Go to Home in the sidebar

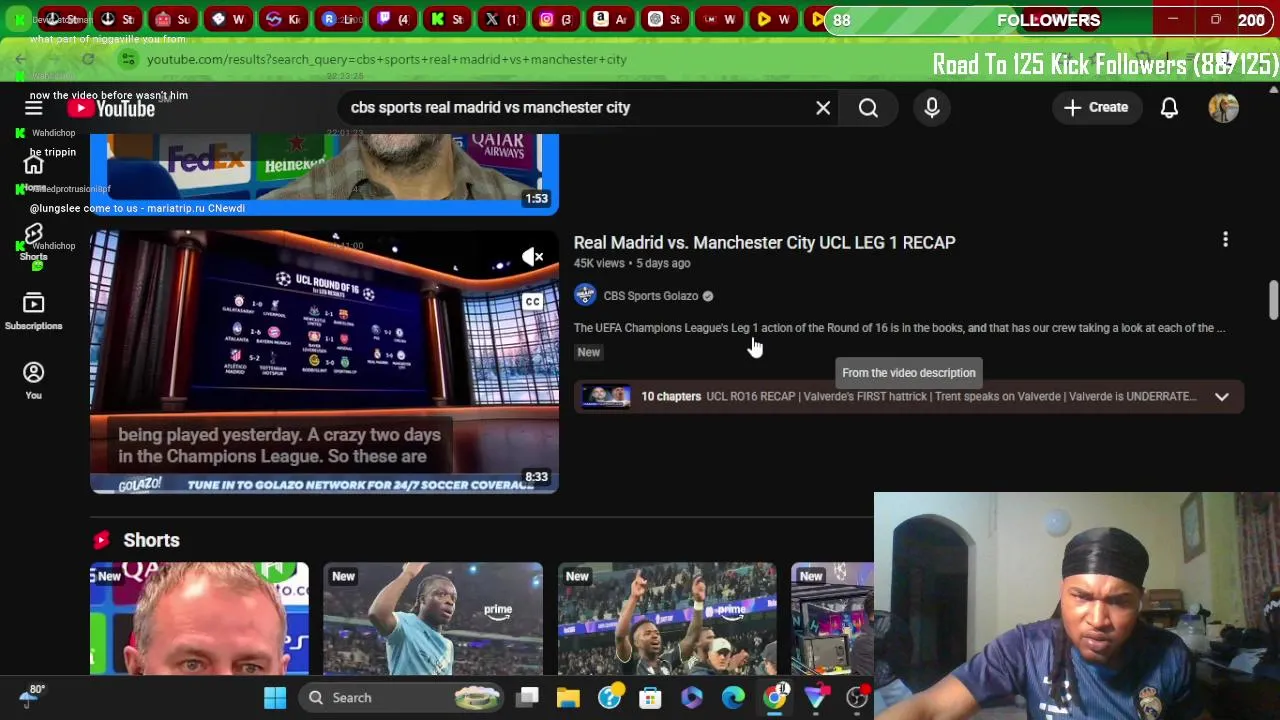point(33,172)
